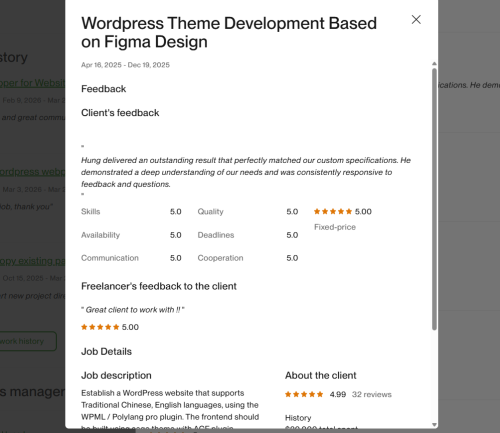The width and height of the screenshot is (500, 433).
Task: Click the 'Job description' heading
Action: (x=116, y=376)
